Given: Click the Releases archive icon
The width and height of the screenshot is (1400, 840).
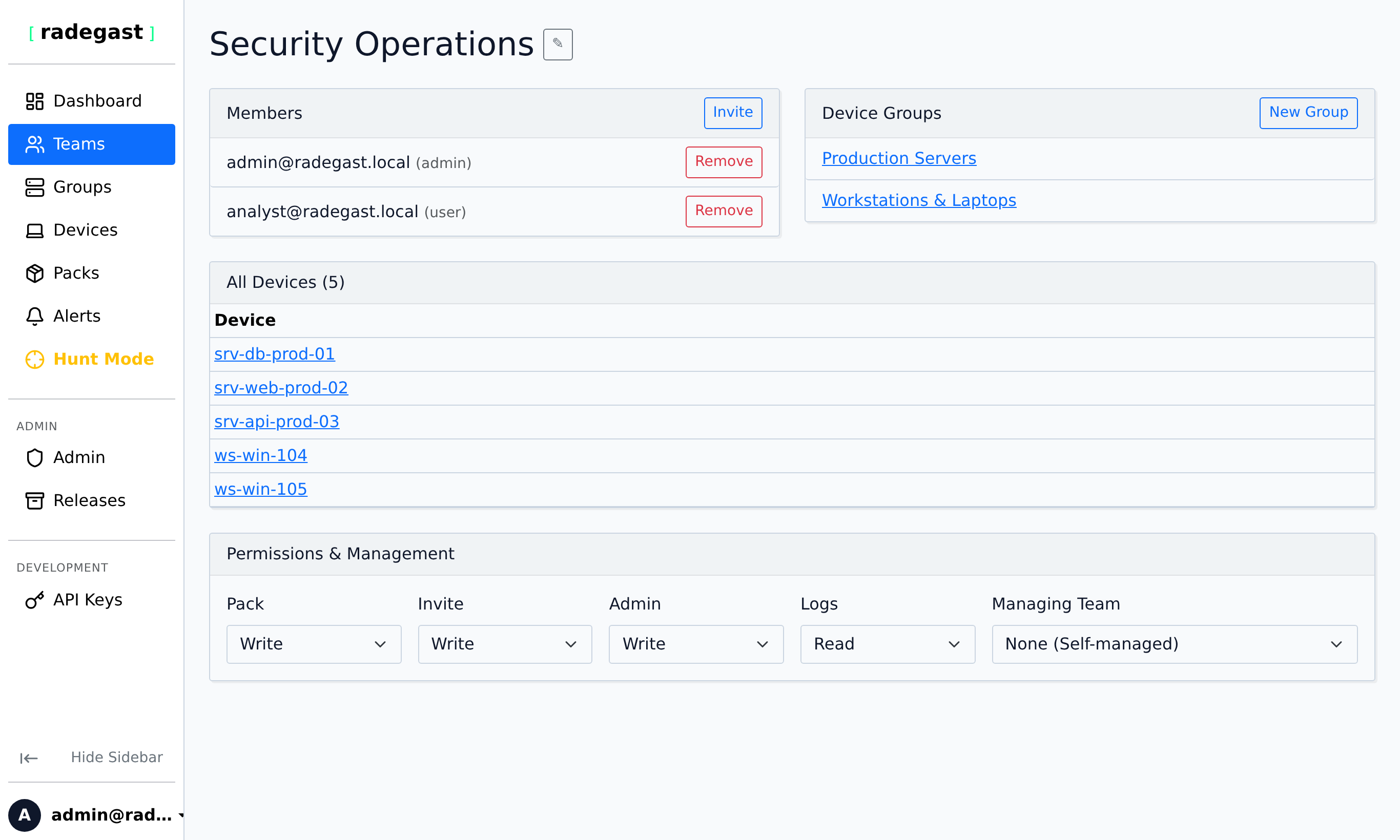Looking at the screenshot, I should point(34,500).
